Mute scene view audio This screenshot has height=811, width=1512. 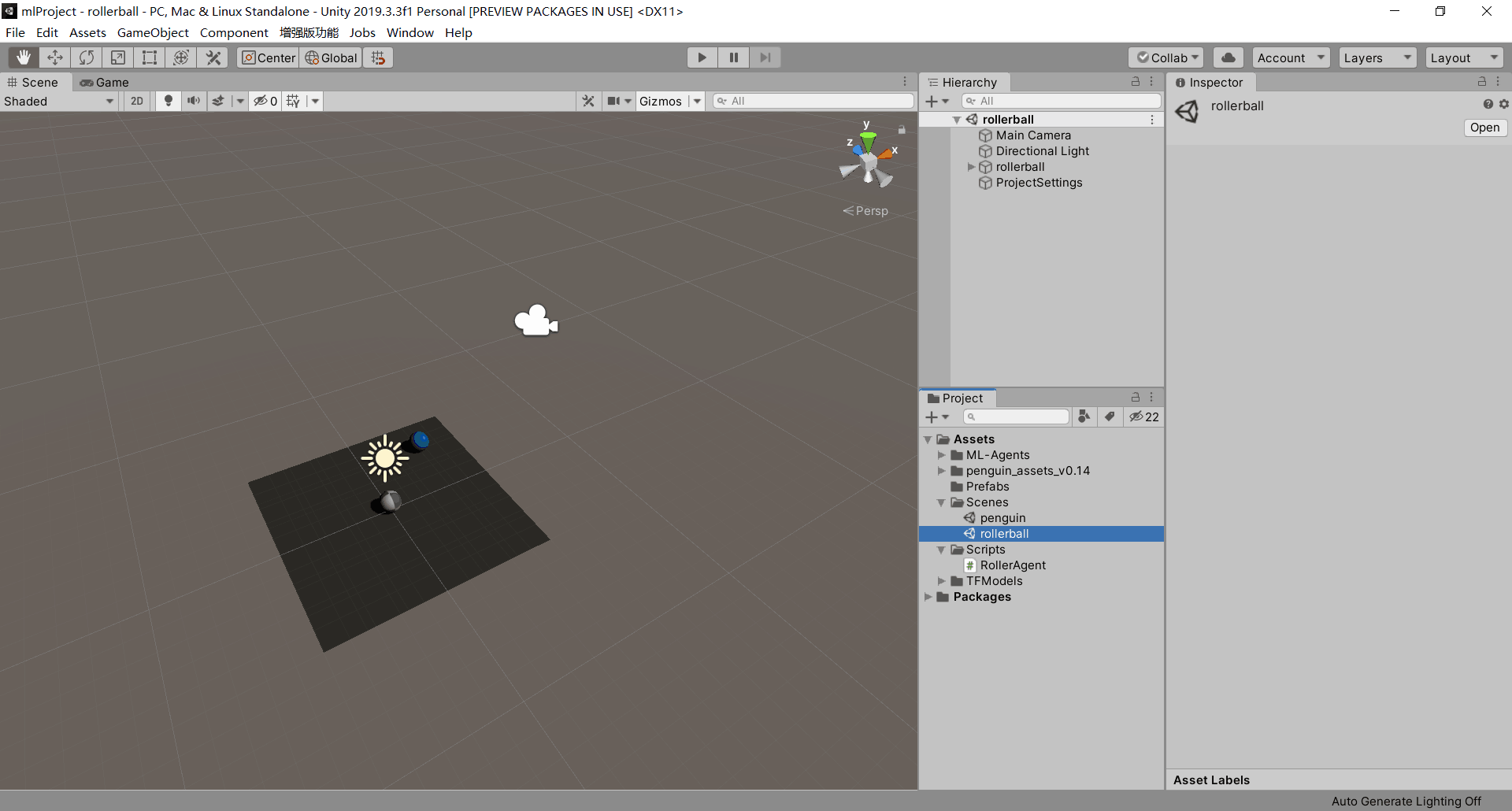[194, 101]
